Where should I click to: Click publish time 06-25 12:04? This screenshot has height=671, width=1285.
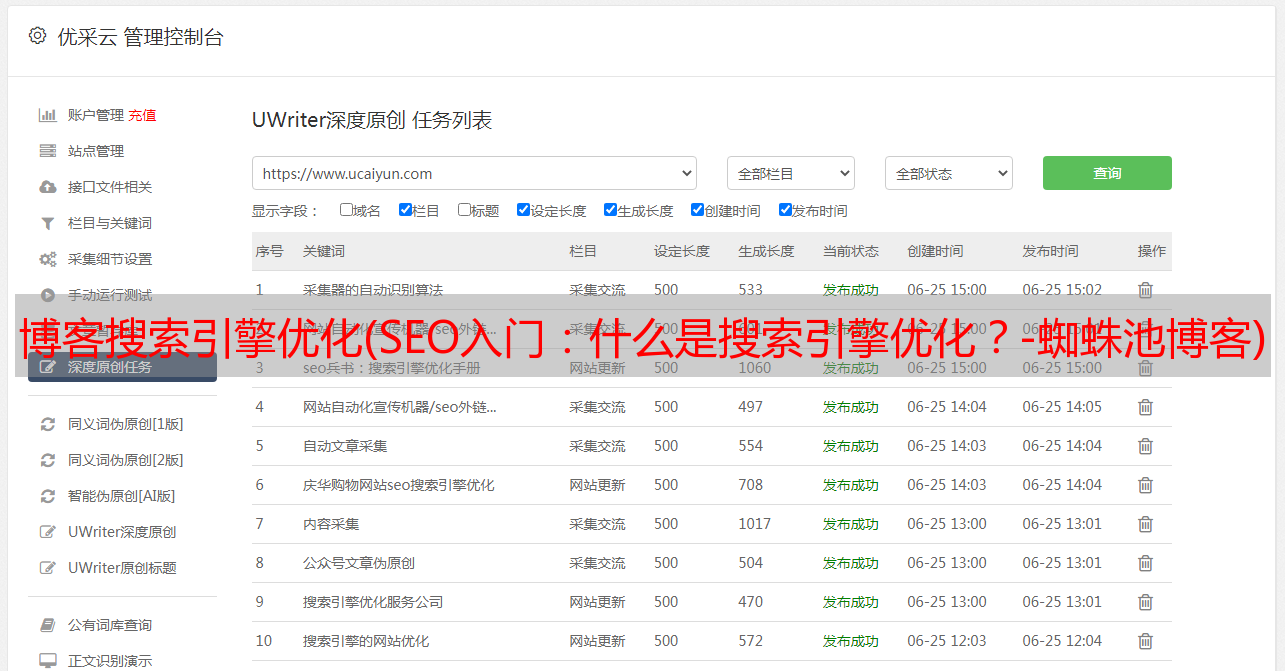1062,641
